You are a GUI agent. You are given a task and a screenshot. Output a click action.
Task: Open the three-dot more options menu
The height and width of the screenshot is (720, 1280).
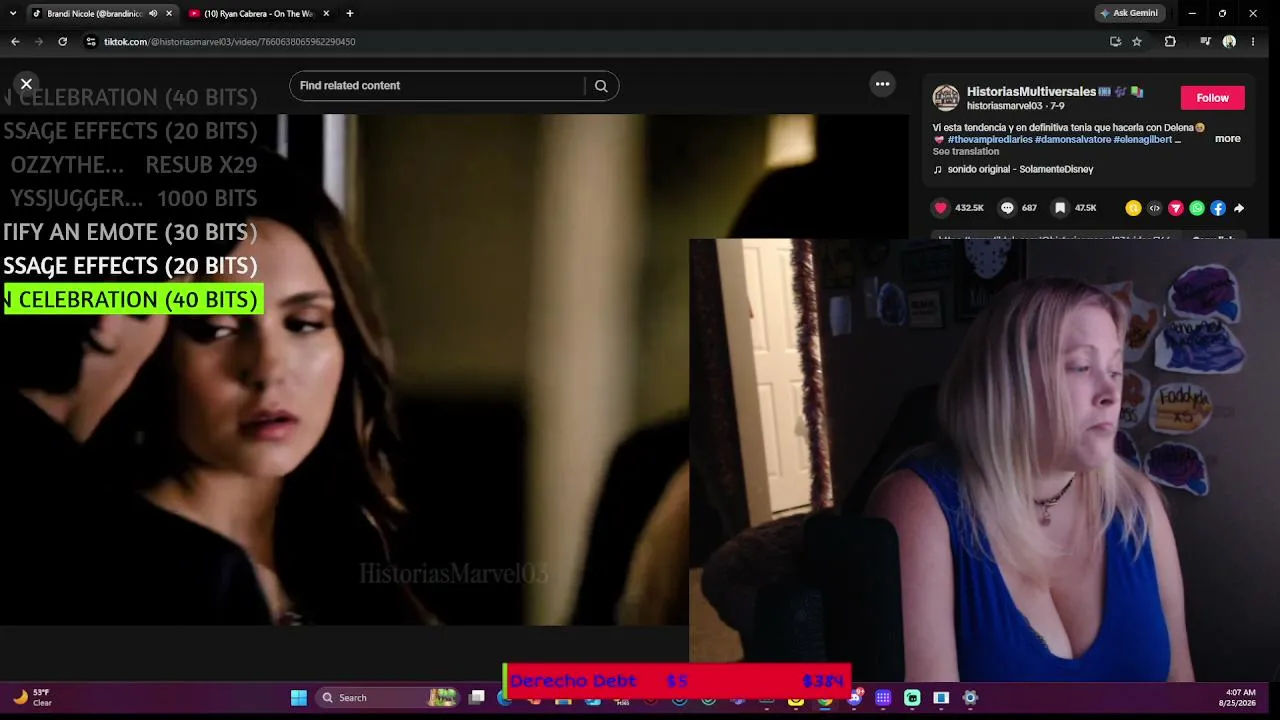point(882,84)
